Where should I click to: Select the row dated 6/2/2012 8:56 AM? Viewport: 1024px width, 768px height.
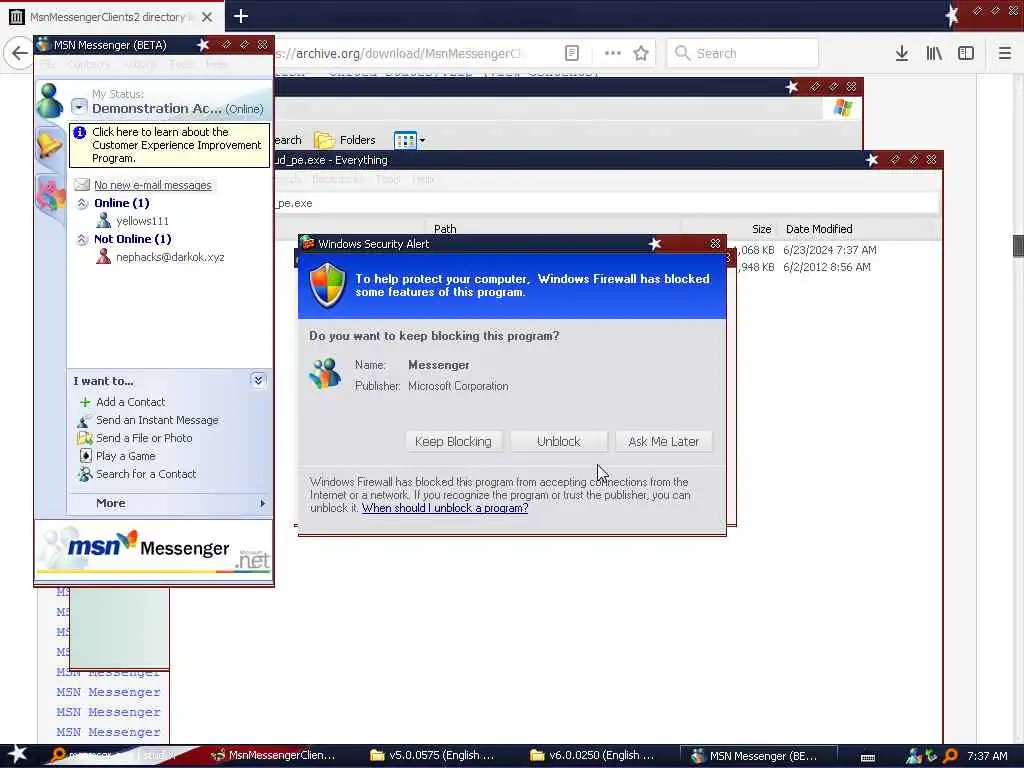pos(827,267)
